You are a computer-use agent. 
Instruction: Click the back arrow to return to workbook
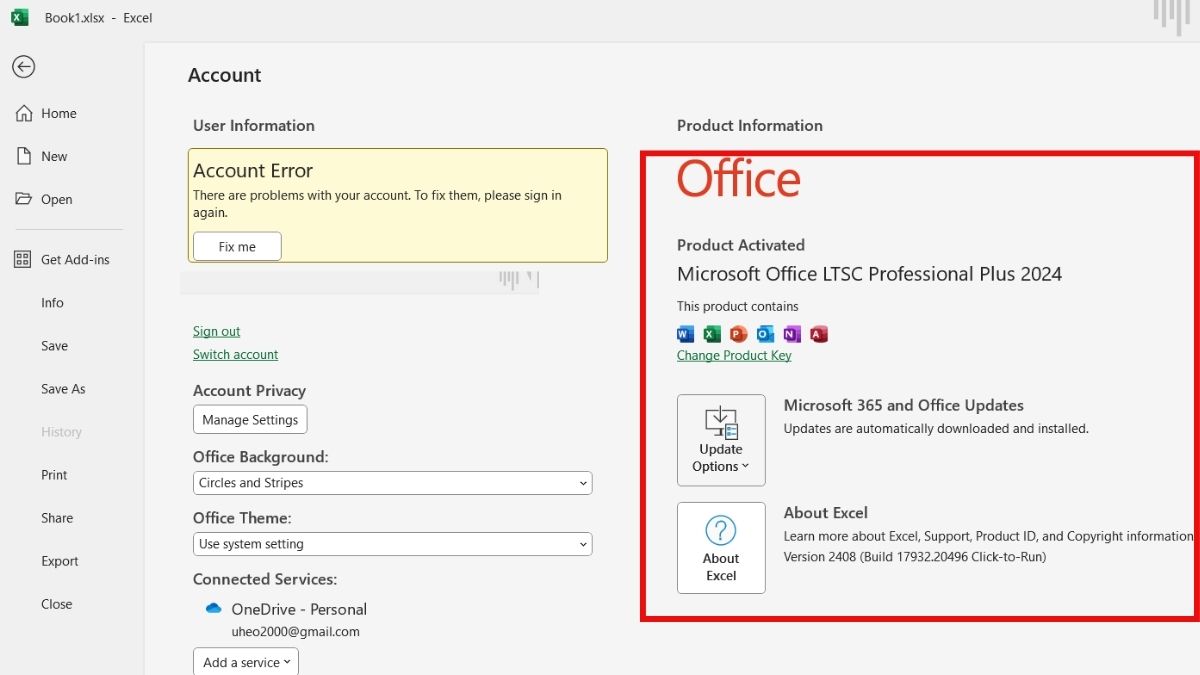tap(23, 67)
